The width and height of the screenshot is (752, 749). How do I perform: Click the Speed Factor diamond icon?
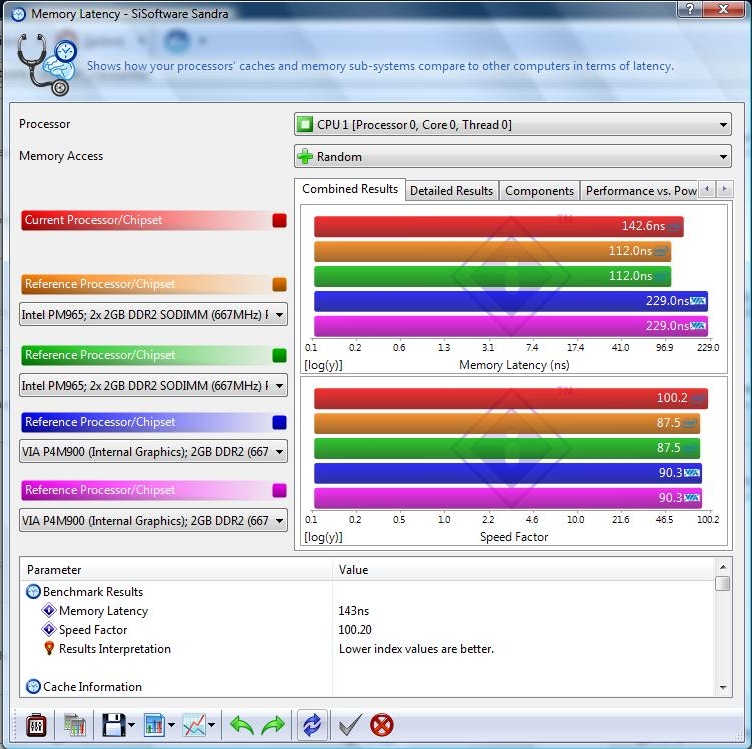point(49,629)
